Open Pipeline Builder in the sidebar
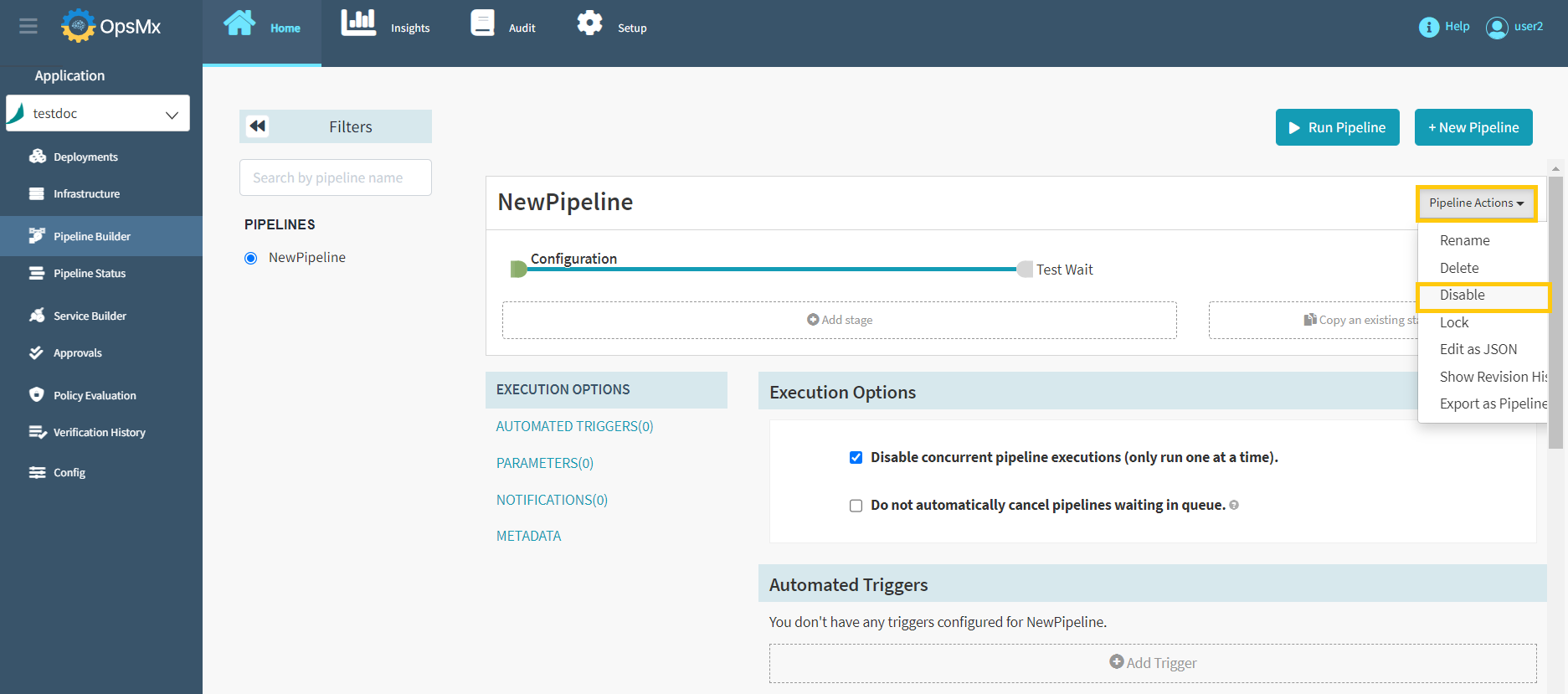Image resolution: width=1568 pixels, height=694 pixels. (92, 237)
